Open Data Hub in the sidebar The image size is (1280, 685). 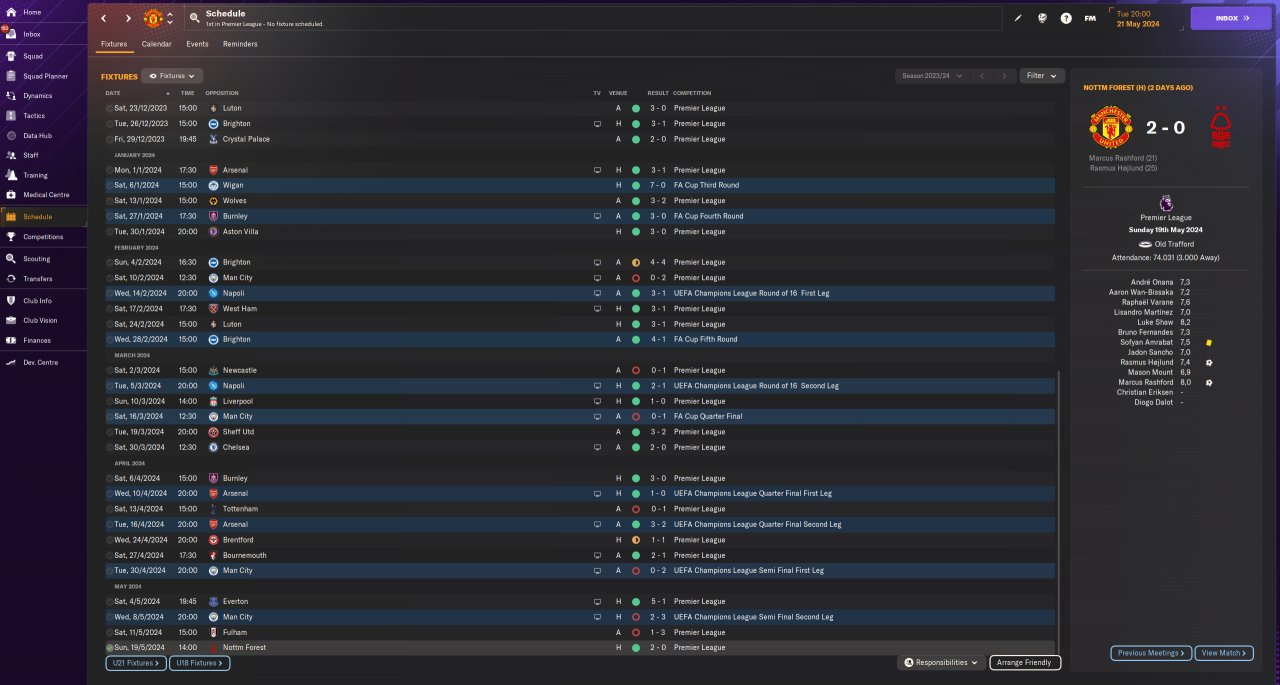click(37, 136)
